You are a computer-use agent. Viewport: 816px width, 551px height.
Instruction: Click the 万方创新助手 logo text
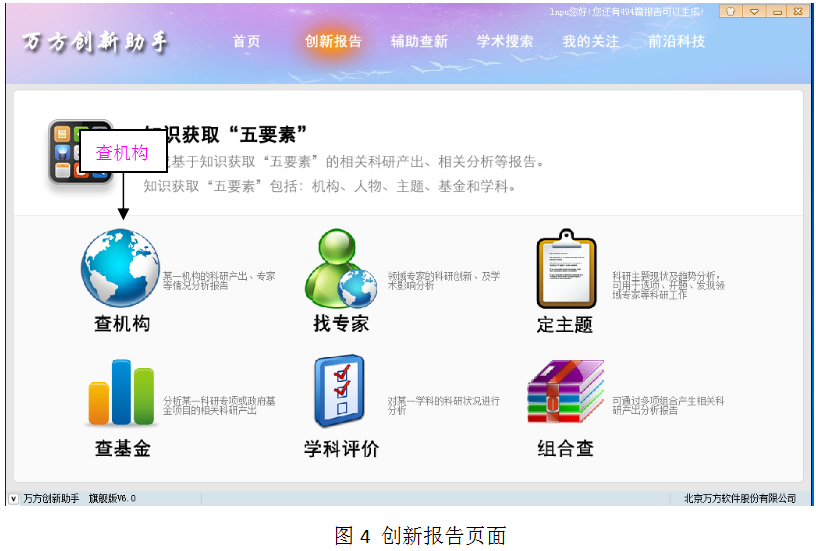(95, 42)
